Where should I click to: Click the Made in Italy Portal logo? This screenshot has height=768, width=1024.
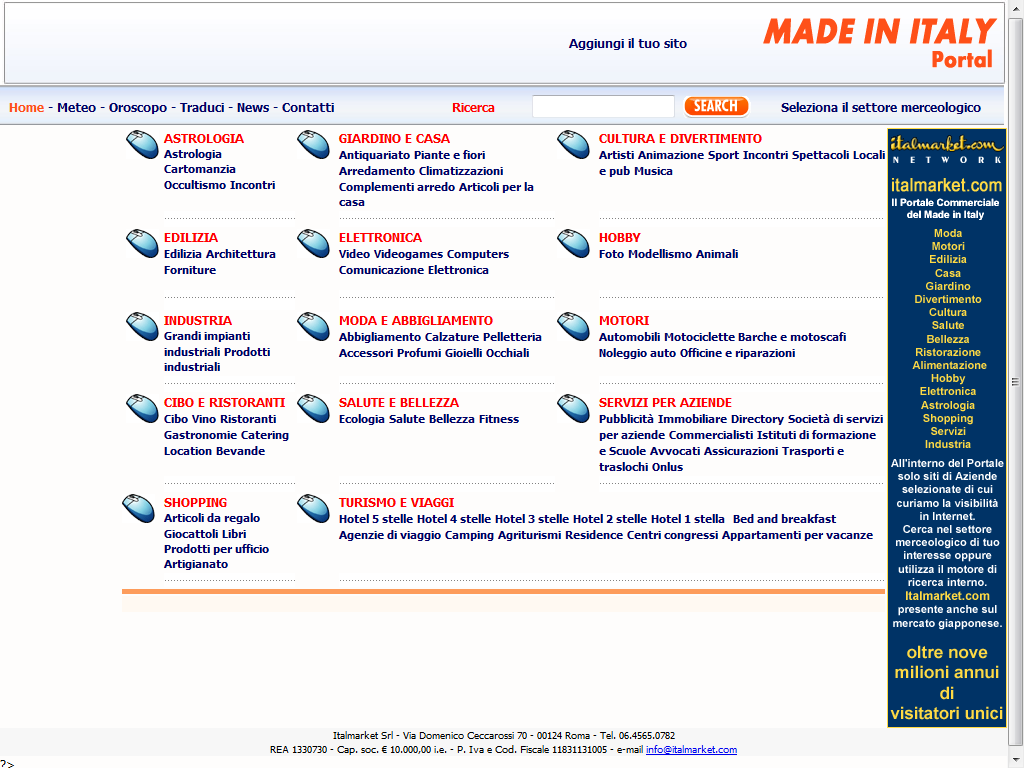(x=879, y=43)
